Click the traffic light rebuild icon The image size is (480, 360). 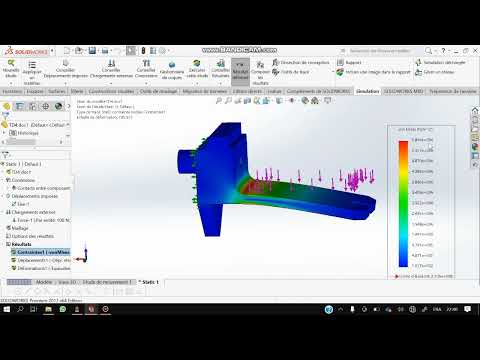[143, 51]
